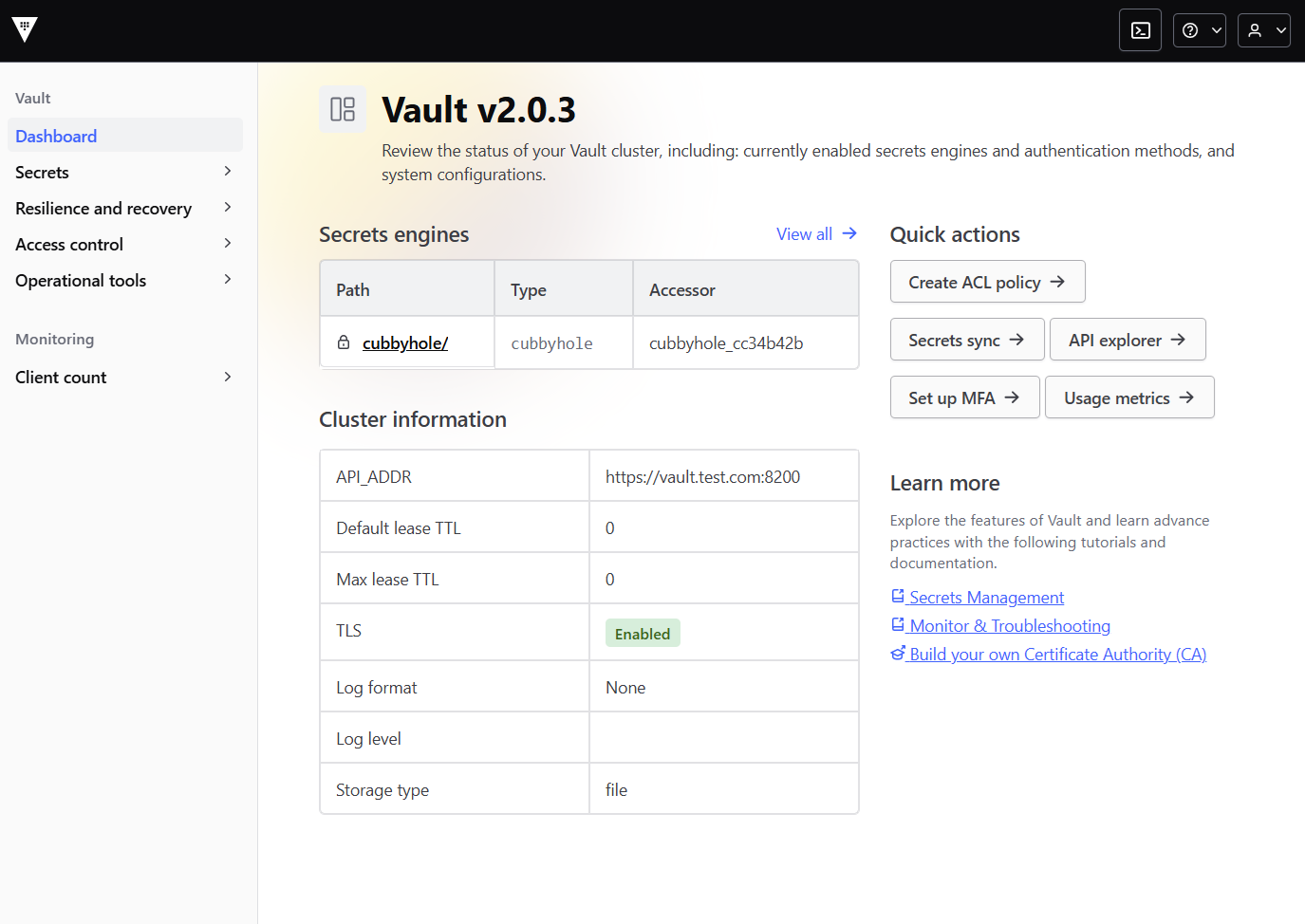Click the arrow on Secrets sync

point(1016,340)
